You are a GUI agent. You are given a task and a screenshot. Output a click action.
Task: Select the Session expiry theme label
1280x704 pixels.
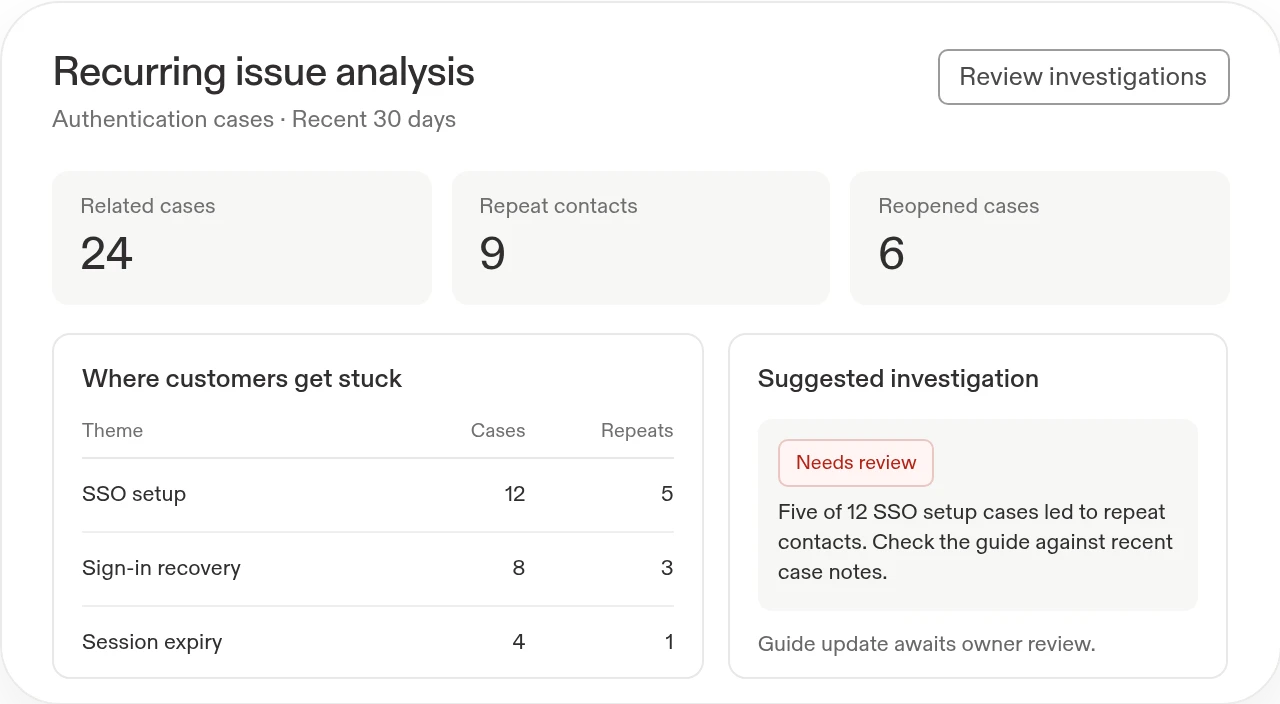point(152,642)
